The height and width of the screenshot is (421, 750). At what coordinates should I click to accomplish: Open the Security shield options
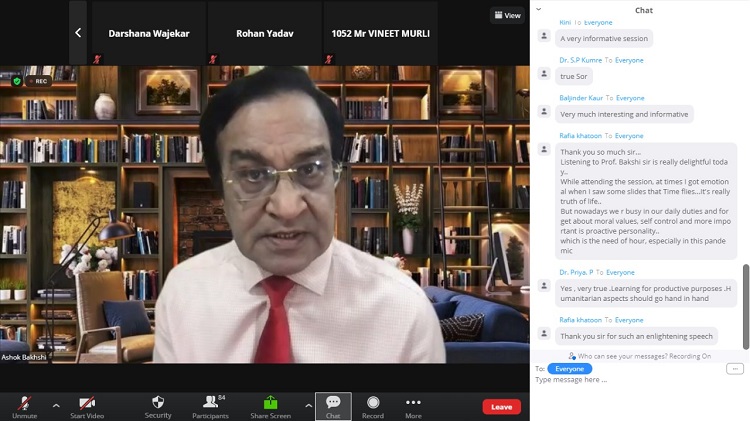158,405
